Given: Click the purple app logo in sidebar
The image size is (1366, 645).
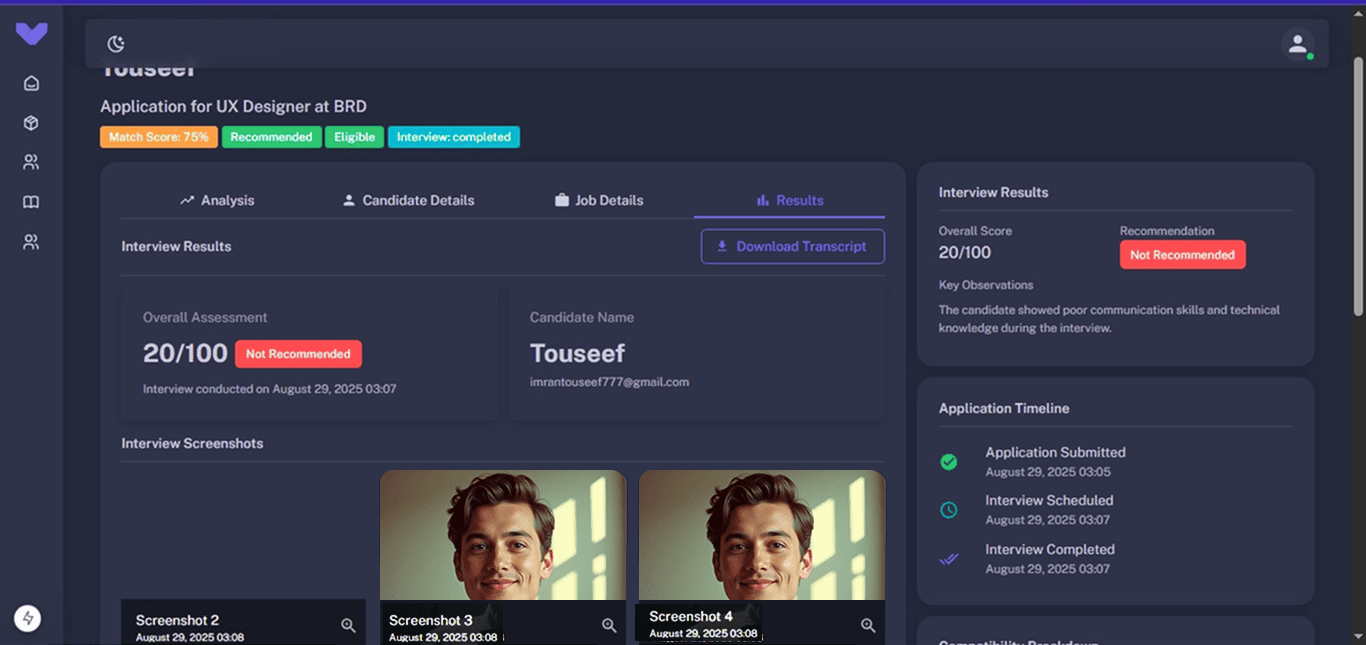Looking at the screenshot, I should tap(31, 34).
